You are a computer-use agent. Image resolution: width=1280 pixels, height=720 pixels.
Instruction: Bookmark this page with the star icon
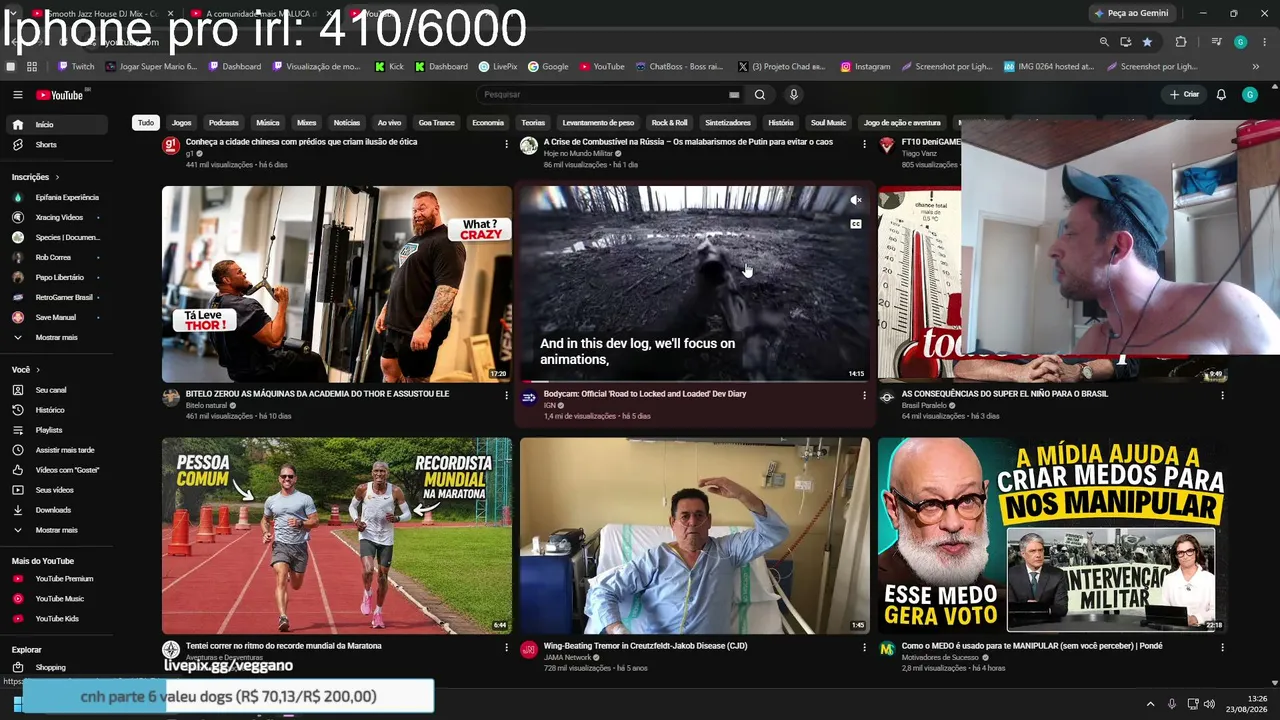pos(1147,42)
